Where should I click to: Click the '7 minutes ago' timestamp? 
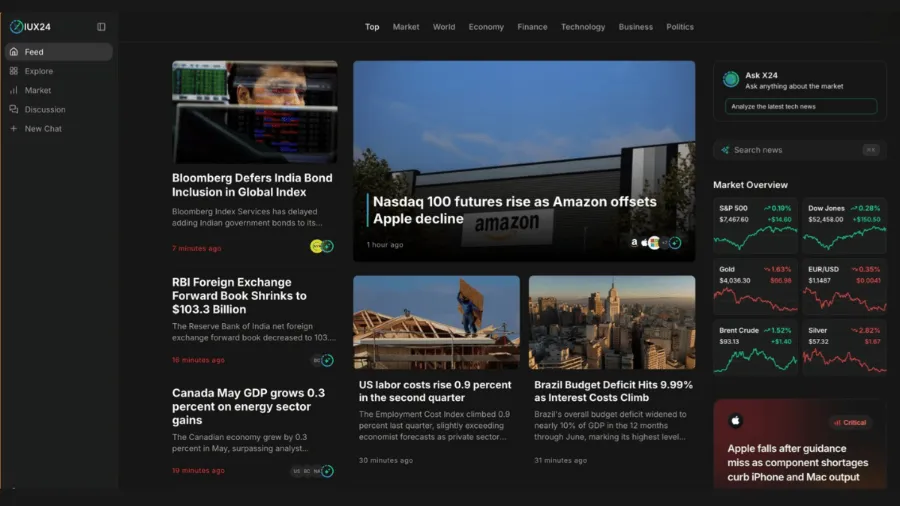tap(196, 248)
